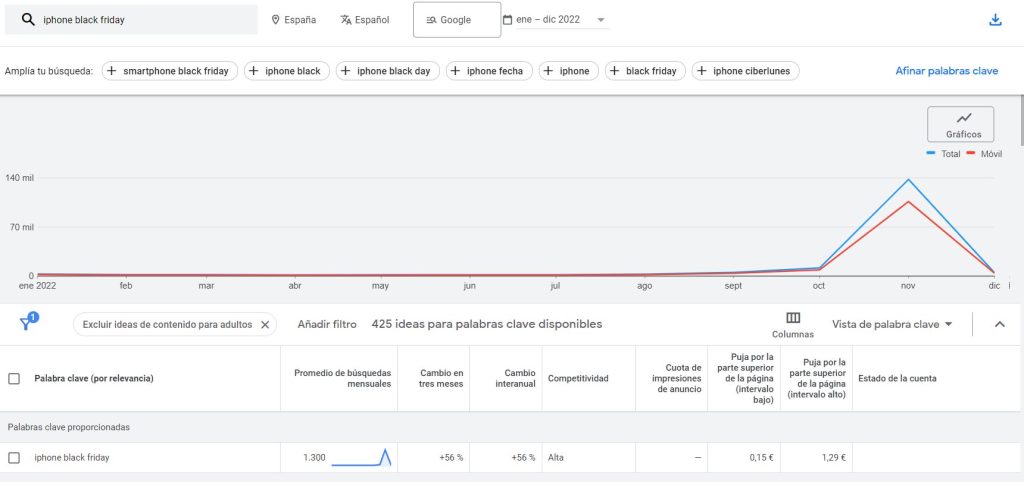Add 'iphone fecha' suggestion chip
This screenshot has height=482, width=1024.
(488, 71)
